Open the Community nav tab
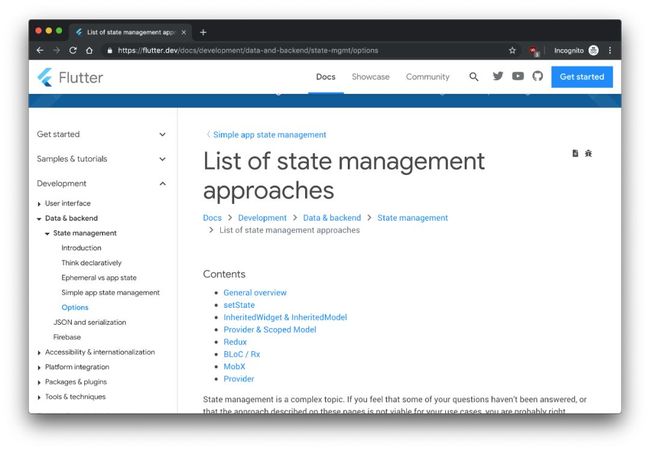The width and height of the screenshot is (650, 451). (x=428, y=77)
